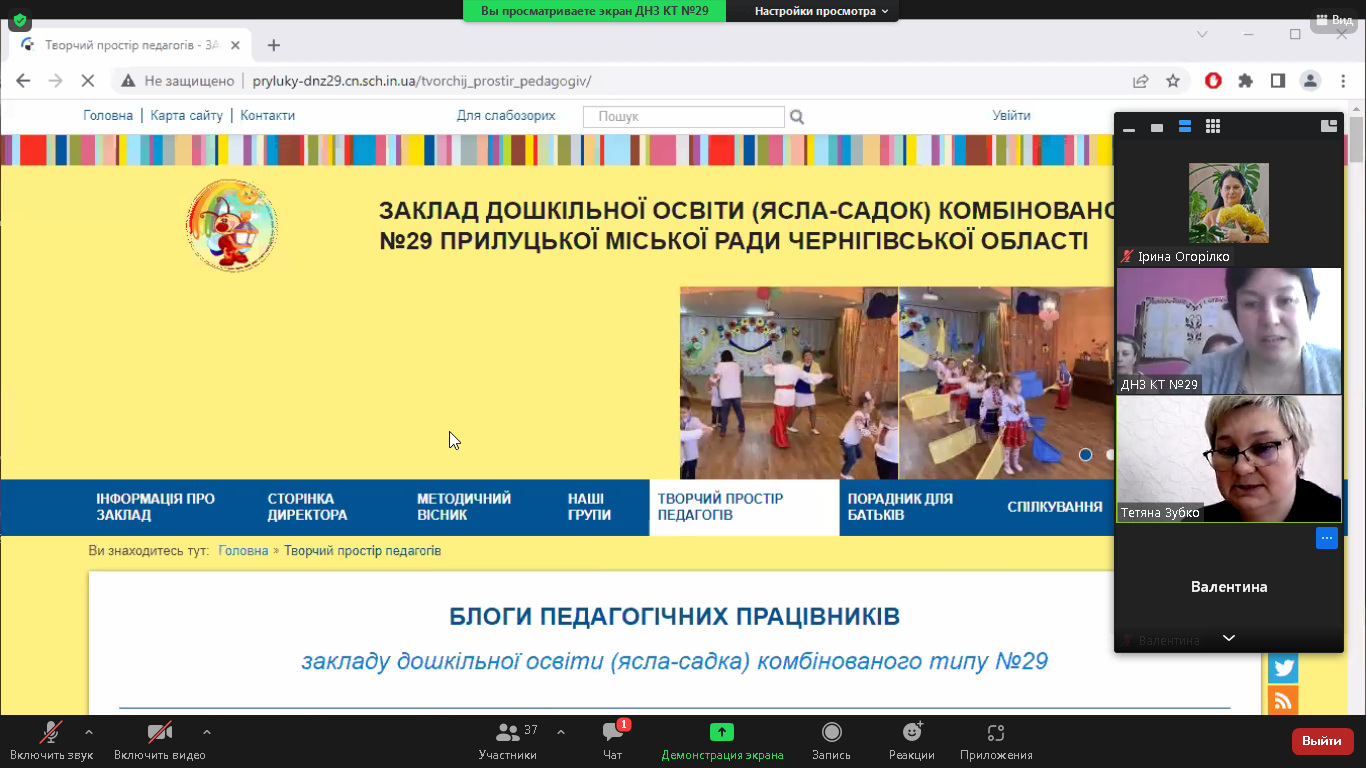Open the Карта сайту link
Image resolution: width=1366 pixels, height=768 pixels.
pos(187,116)
